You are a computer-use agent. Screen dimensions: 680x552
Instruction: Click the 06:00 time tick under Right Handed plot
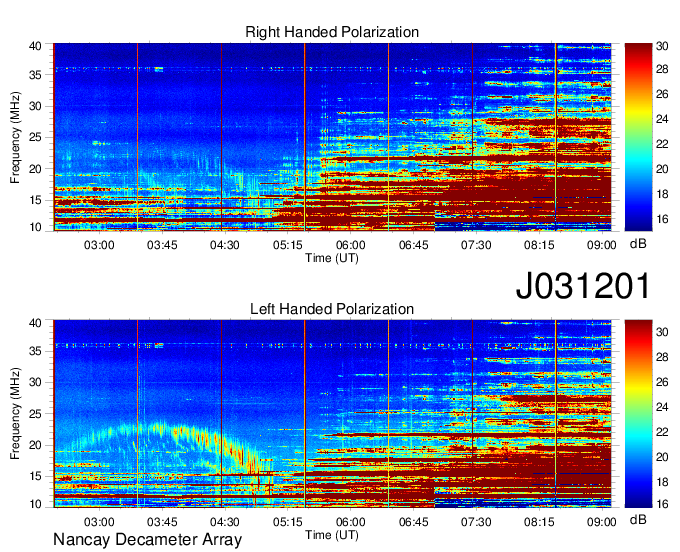(x=350, y=245)
